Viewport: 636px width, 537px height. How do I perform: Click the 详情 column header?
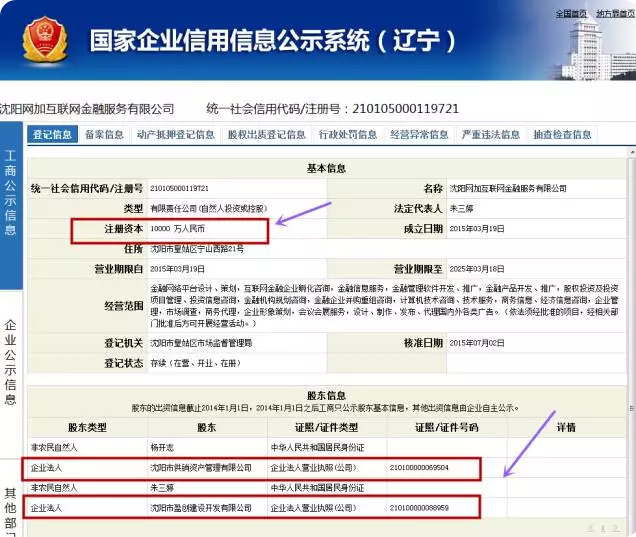coord(566,427)
